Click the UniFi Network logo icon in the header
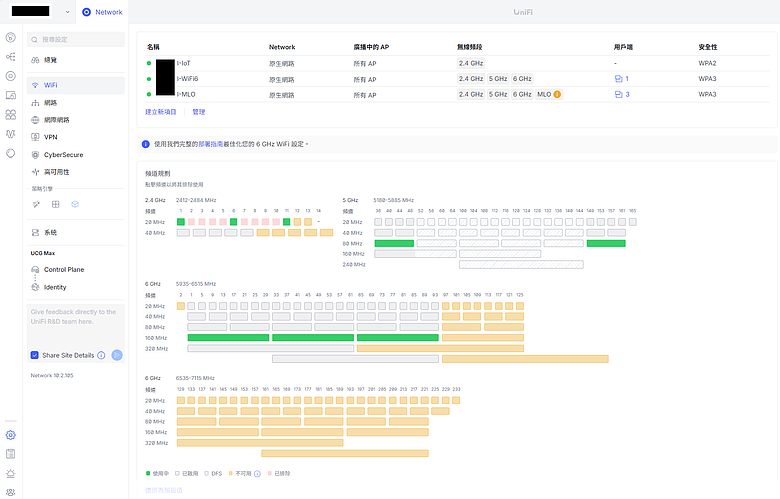This screenshot has height=499, width=780. pyautogui.click(x=87, y=12)
